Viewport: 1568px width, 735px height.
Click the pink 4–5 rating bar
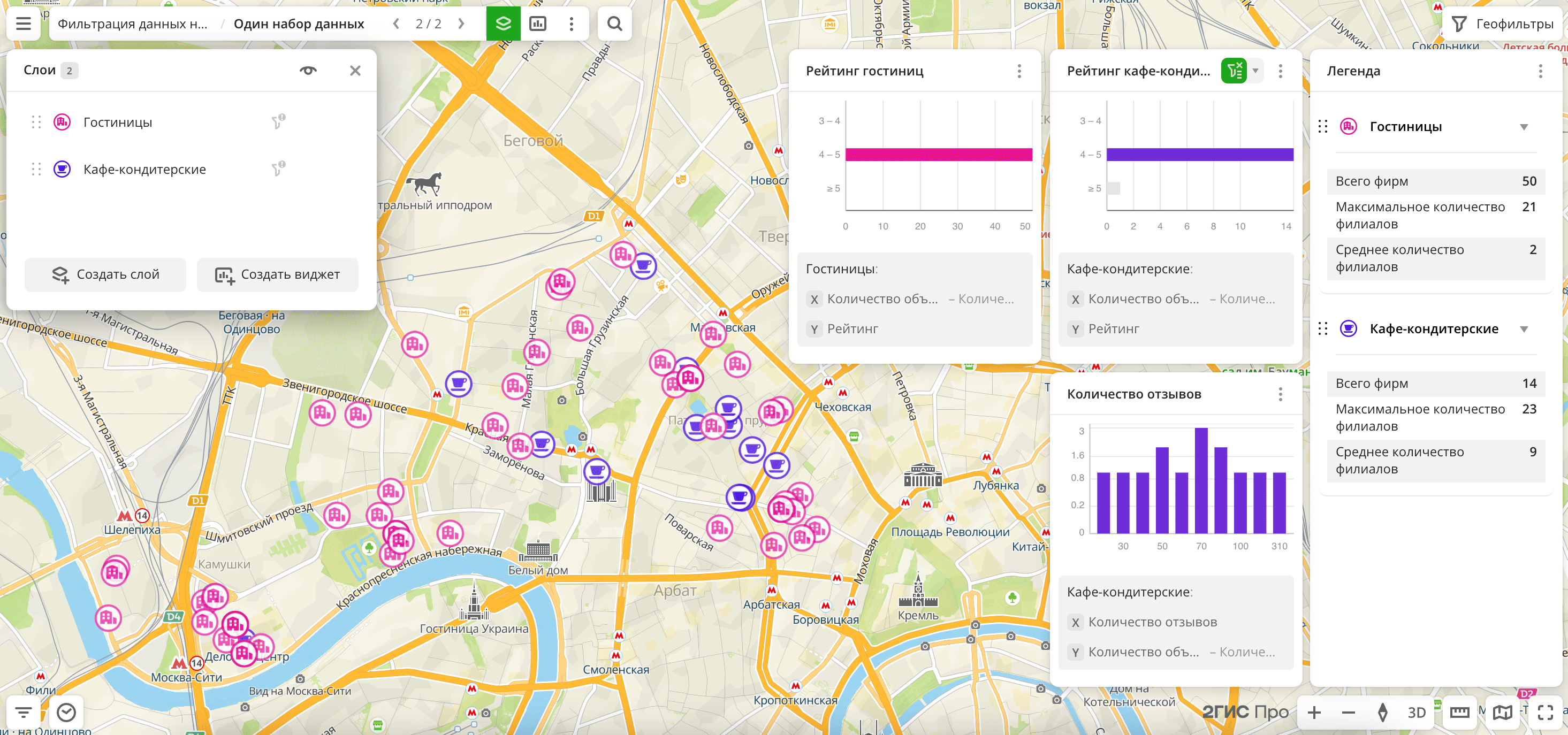pyautogui.click(x=938, y=155)
